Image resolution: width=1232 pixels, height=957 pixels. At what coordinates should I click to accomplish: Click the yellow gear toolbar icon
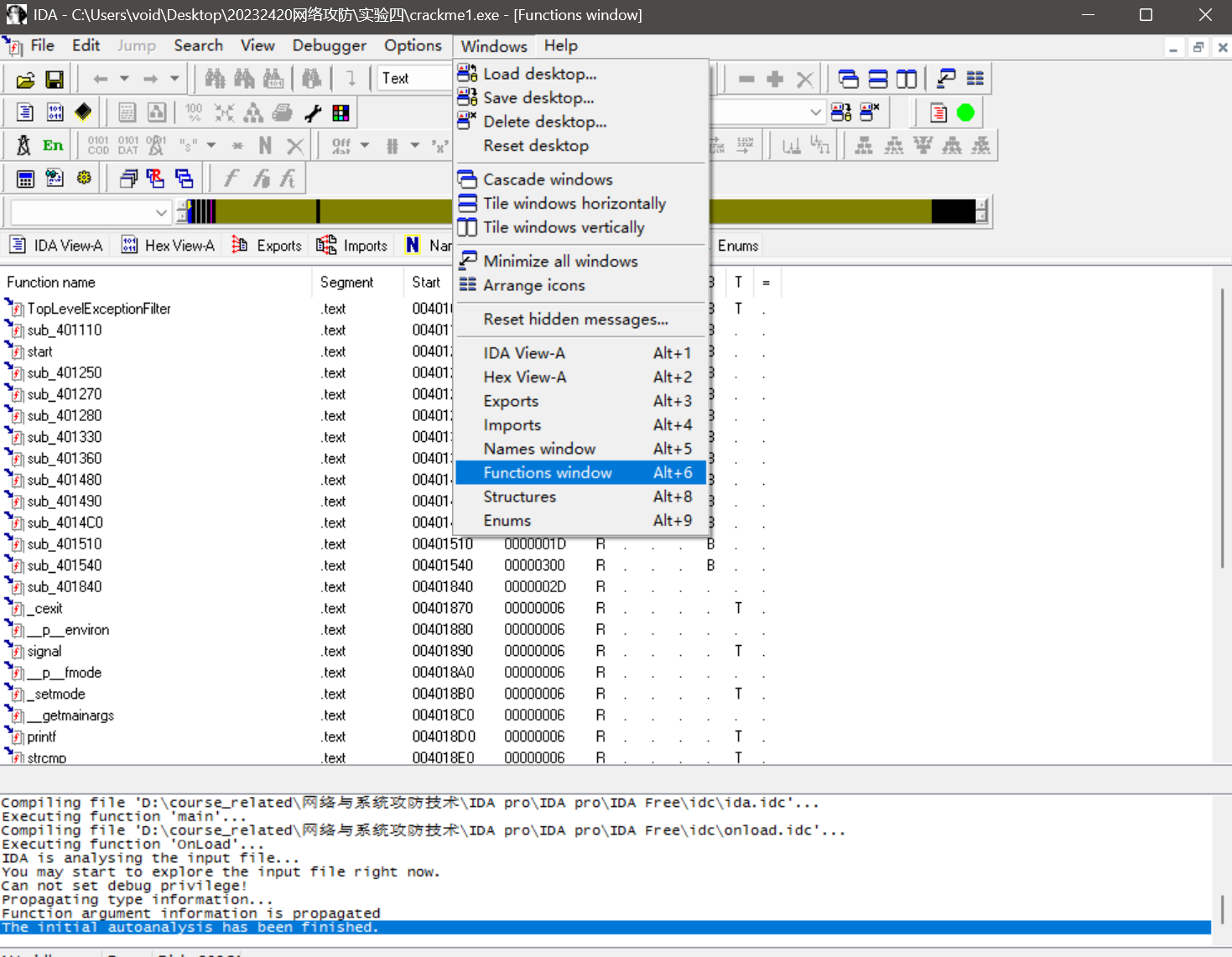[x=84, y=178]
